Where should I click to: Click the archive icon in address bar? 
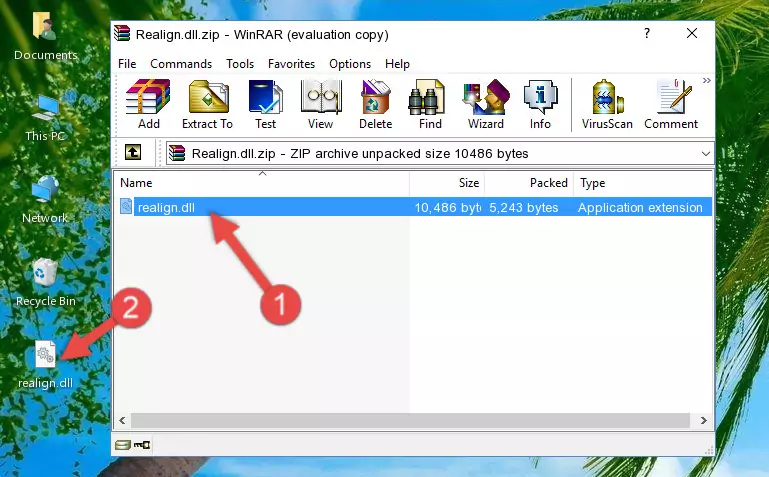coord(177,153)
